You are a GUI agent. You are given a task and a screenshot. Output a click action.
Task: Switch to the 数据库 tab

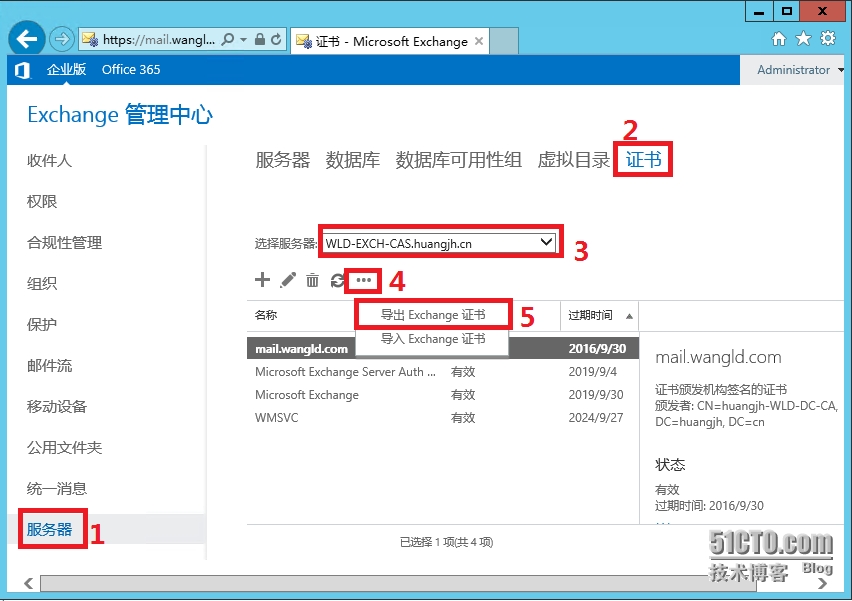coord(353,160)
